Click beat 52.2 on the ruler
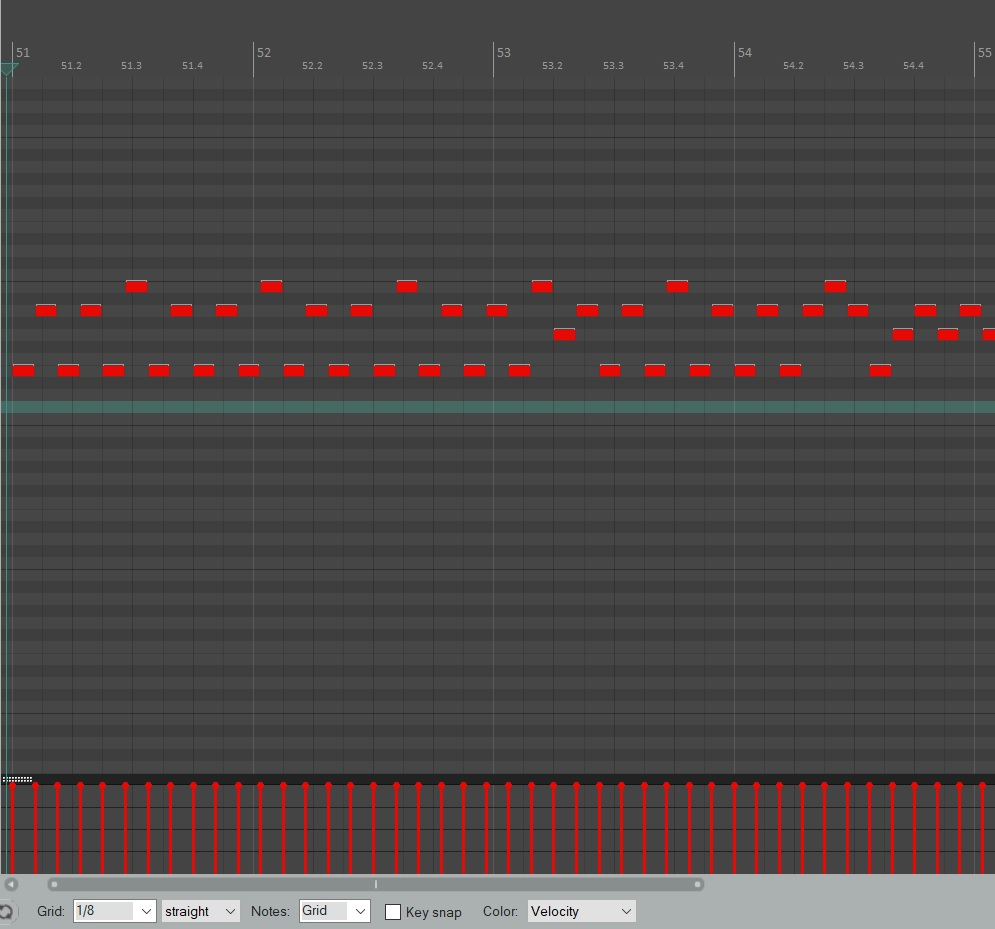 pos(312,65)
